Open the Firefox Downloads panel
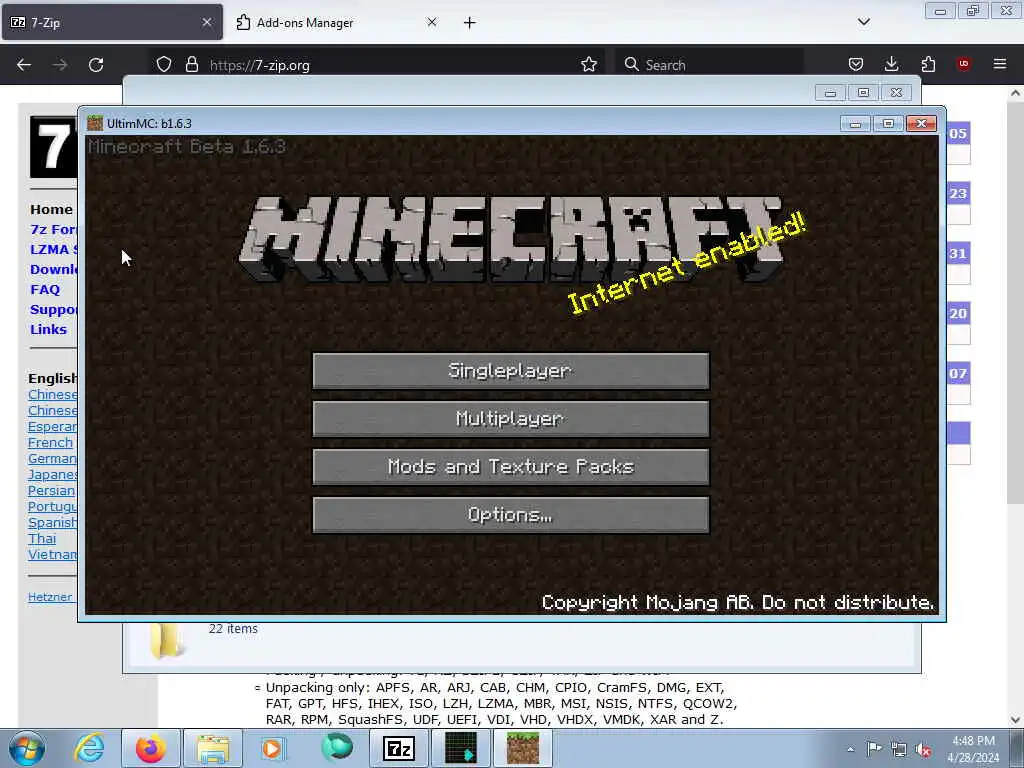 (x=891, y=65)
